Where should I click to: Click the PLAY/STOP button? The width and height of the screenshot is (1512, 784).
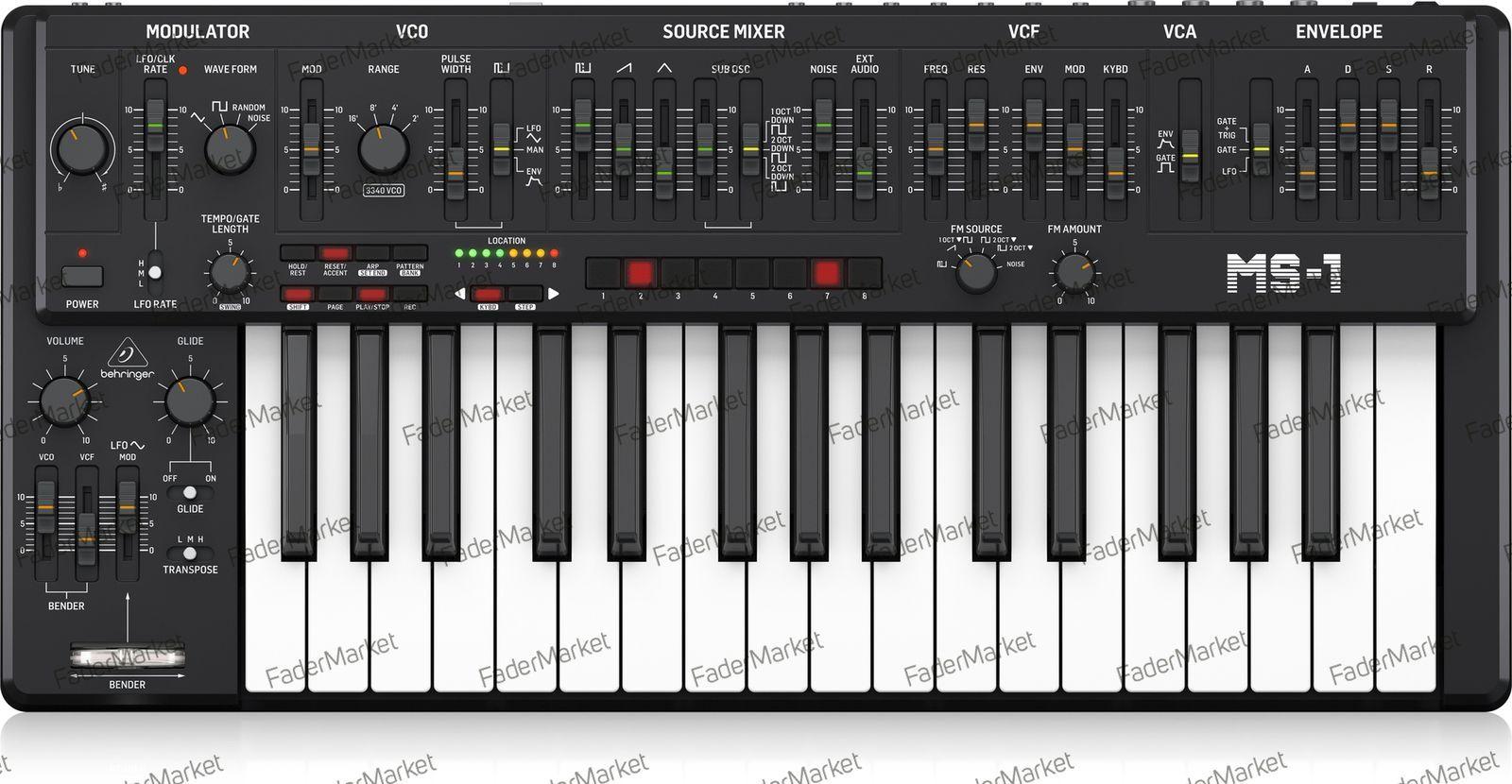tap(372, 294)
